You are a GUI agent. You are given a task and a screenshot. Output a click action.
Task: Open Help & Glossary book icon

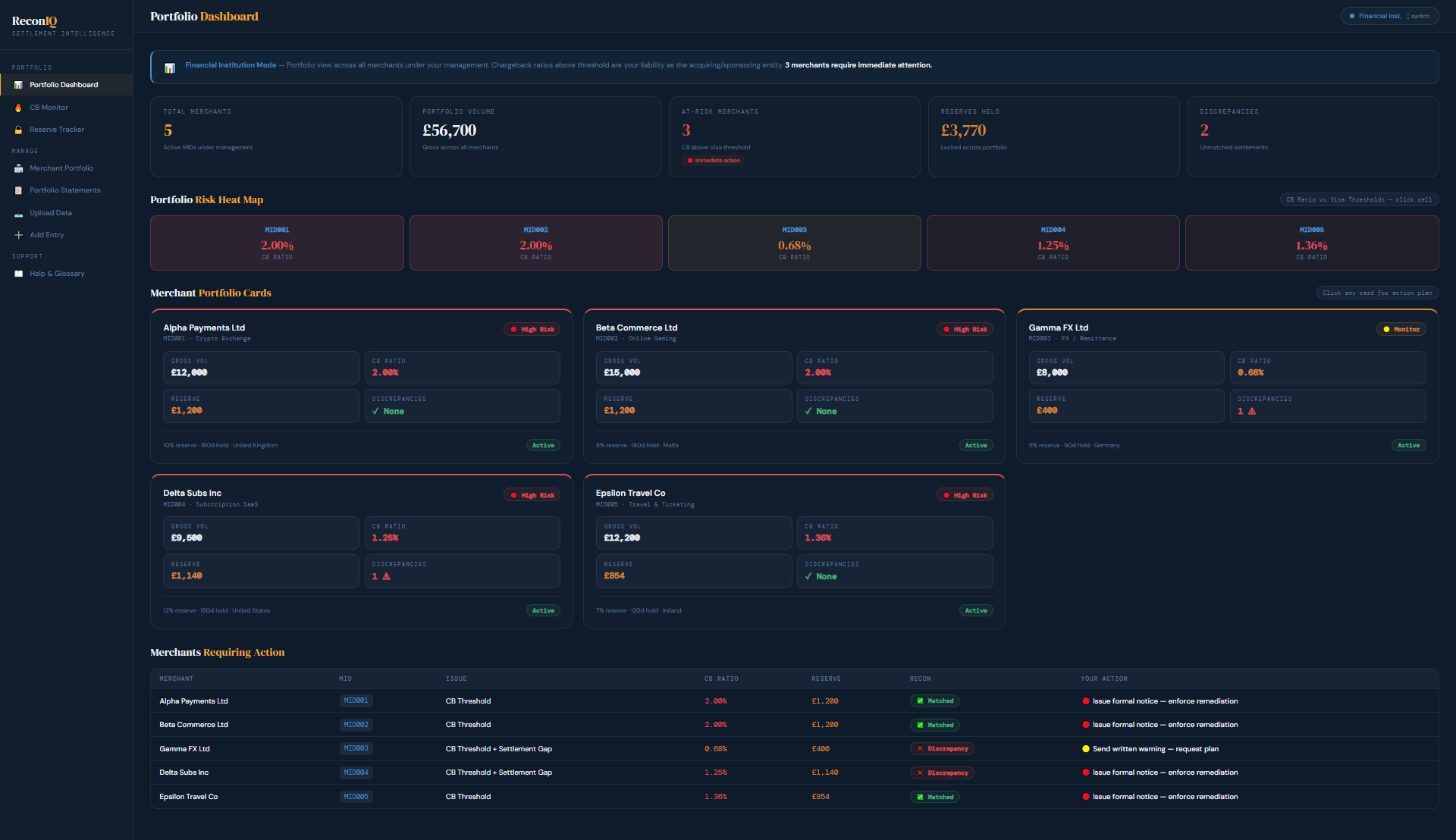18,274
